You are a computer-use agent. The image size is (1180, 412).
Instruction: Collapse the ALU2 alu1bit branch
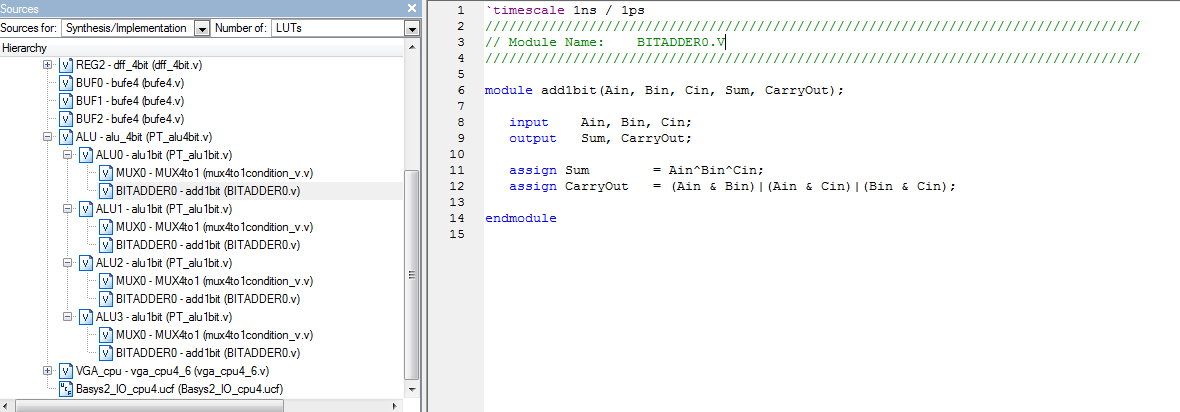click(x=68, y=263)
